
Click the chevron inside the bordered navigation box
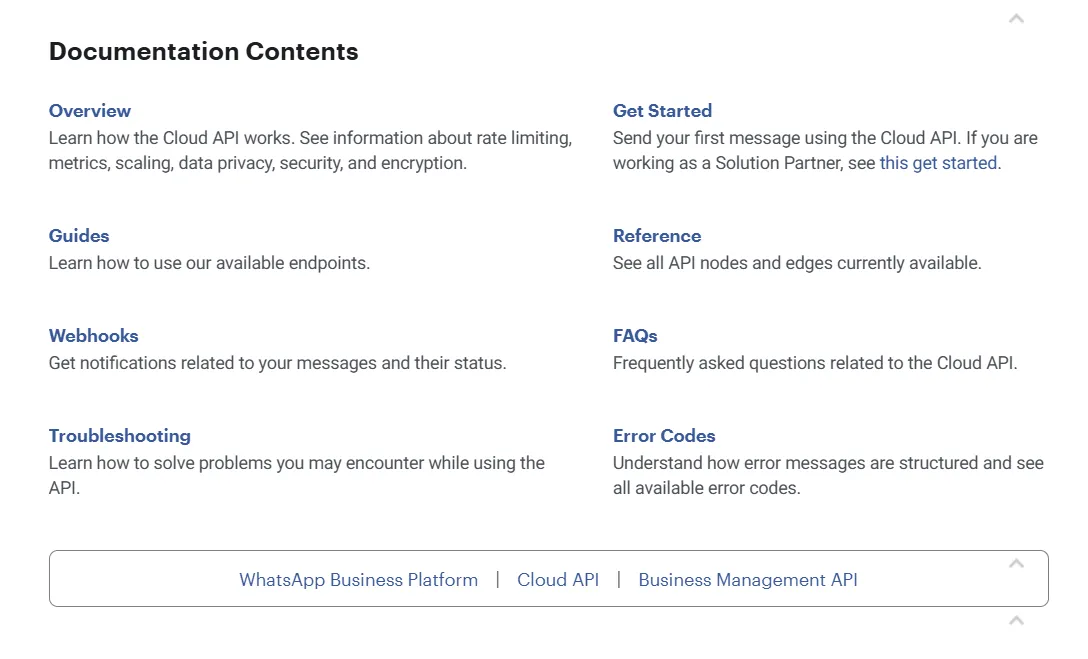tap(1016, 563)
